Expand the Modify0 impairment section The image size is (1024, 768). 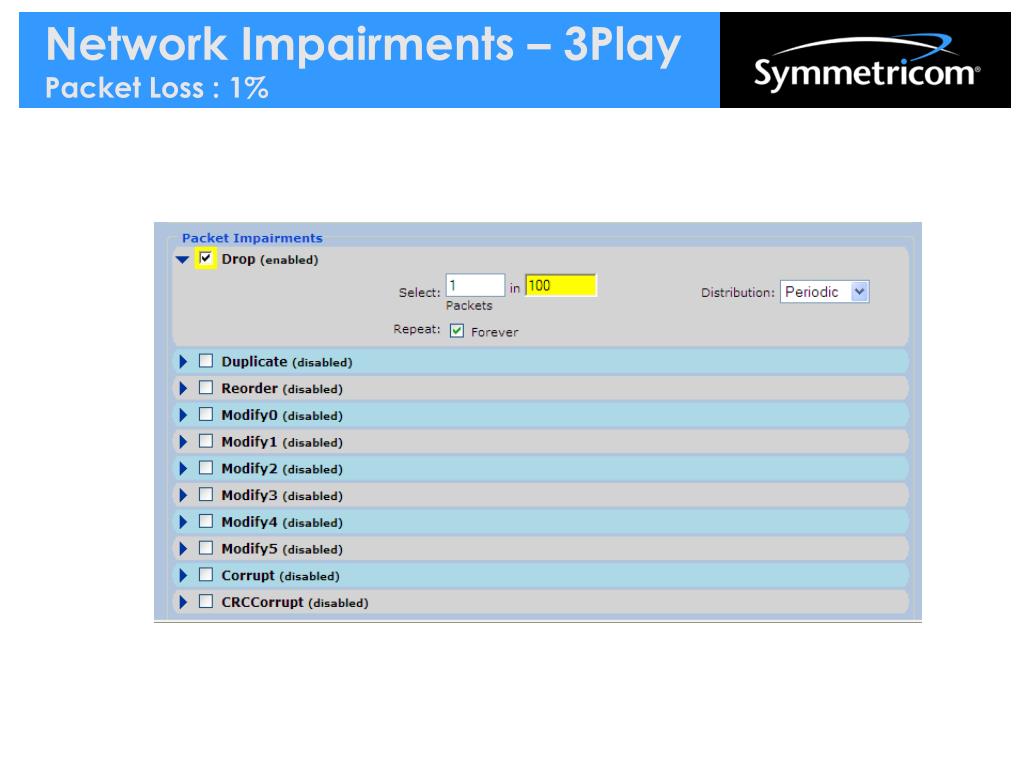183,415
